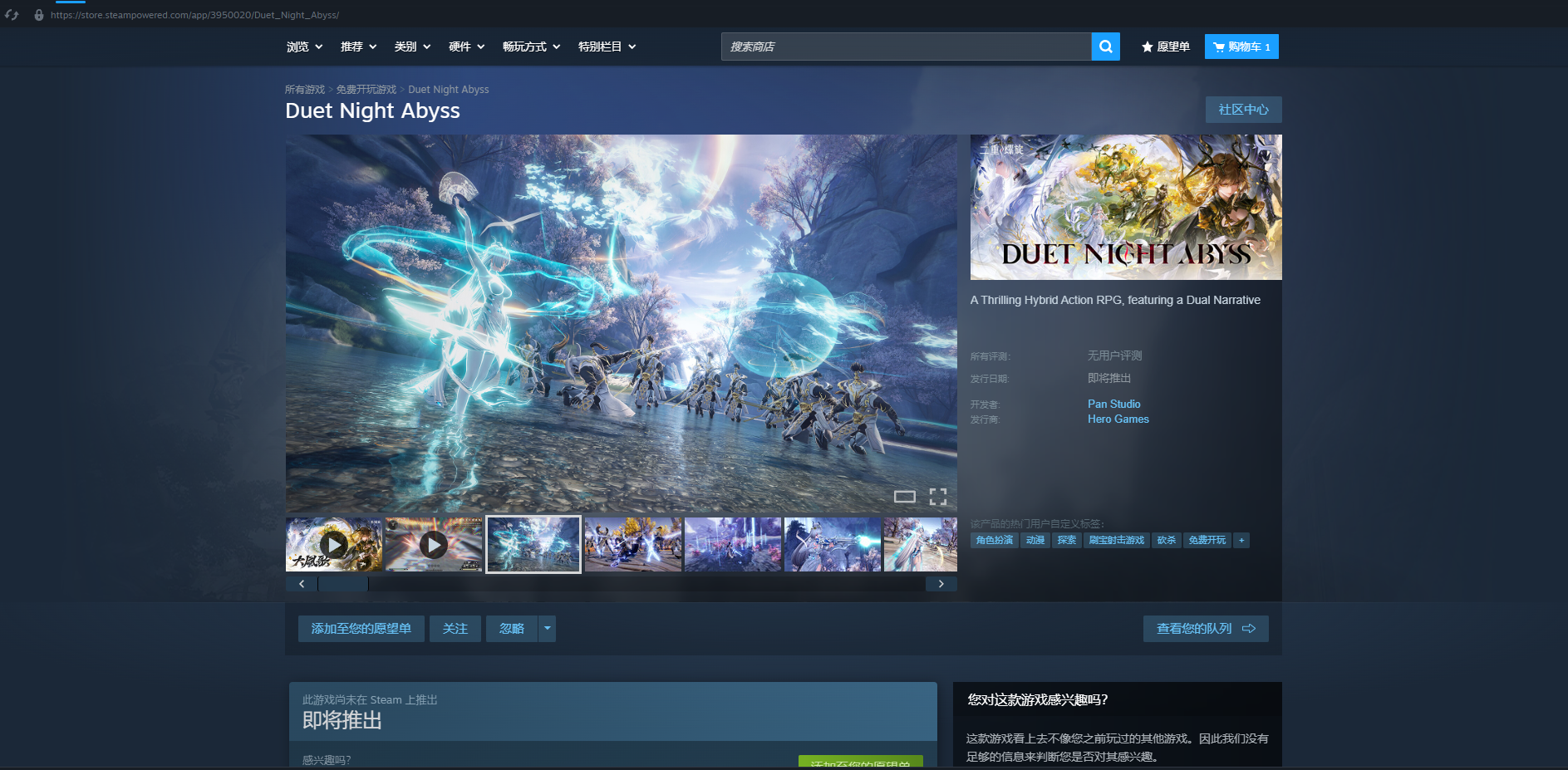Open the 特别栏目 menu
The height and width of the screenshot is (770, 1568).
(x=607, y=47)
